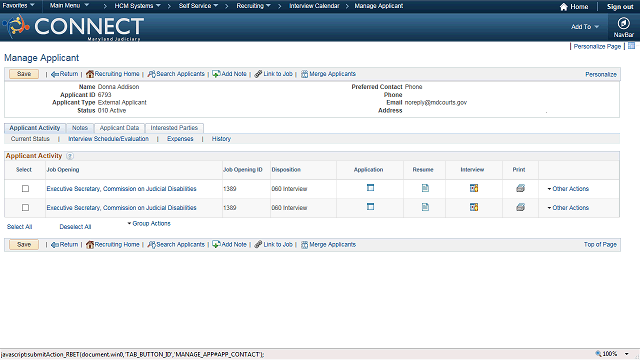
Task: Open Application icon in first applicant row
Action: pos(370,188)
